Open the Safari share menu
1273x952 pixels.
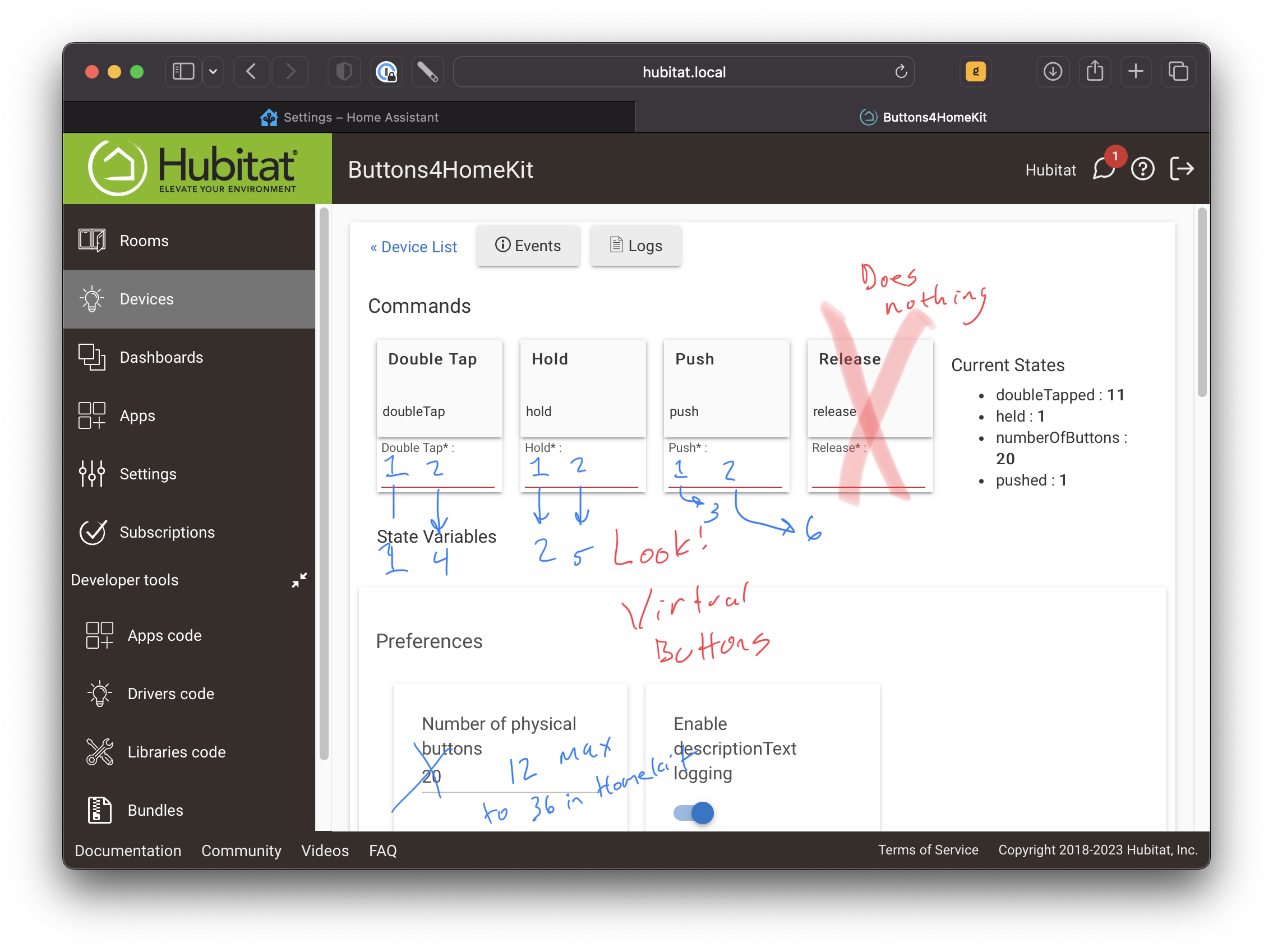click(x=1095, y=71)
